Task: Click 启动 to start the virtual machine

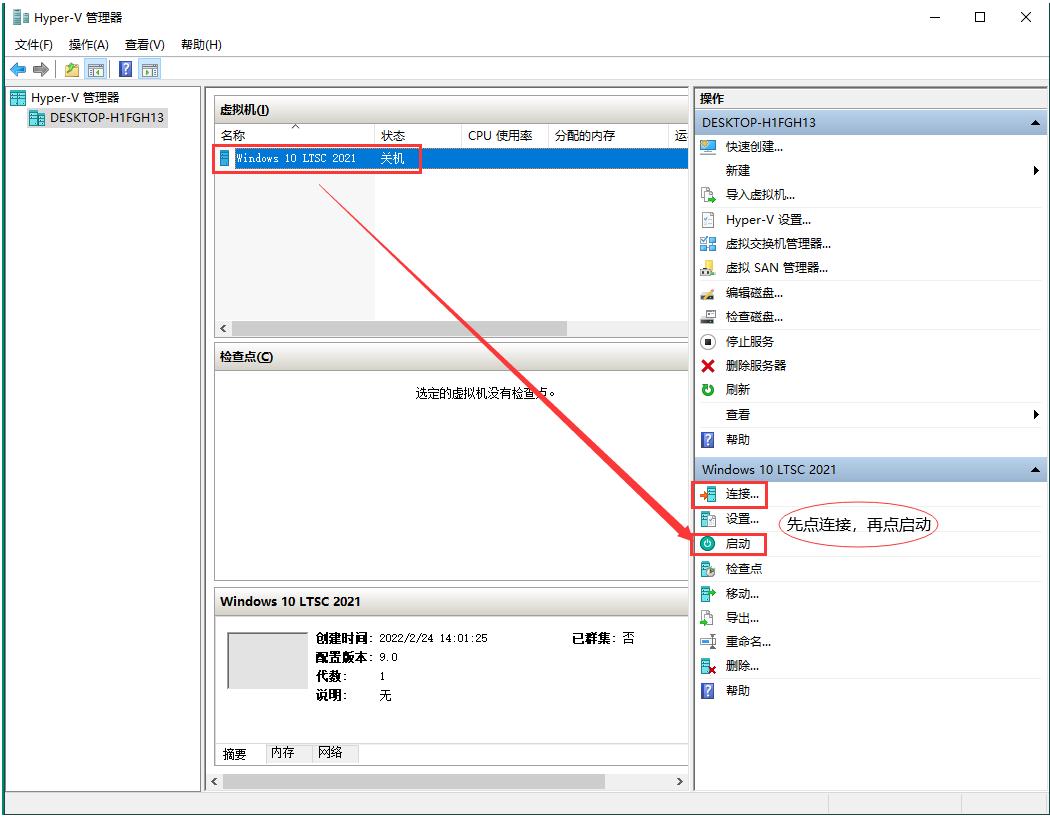Action: pyautogui.click(x=737, y=544)
